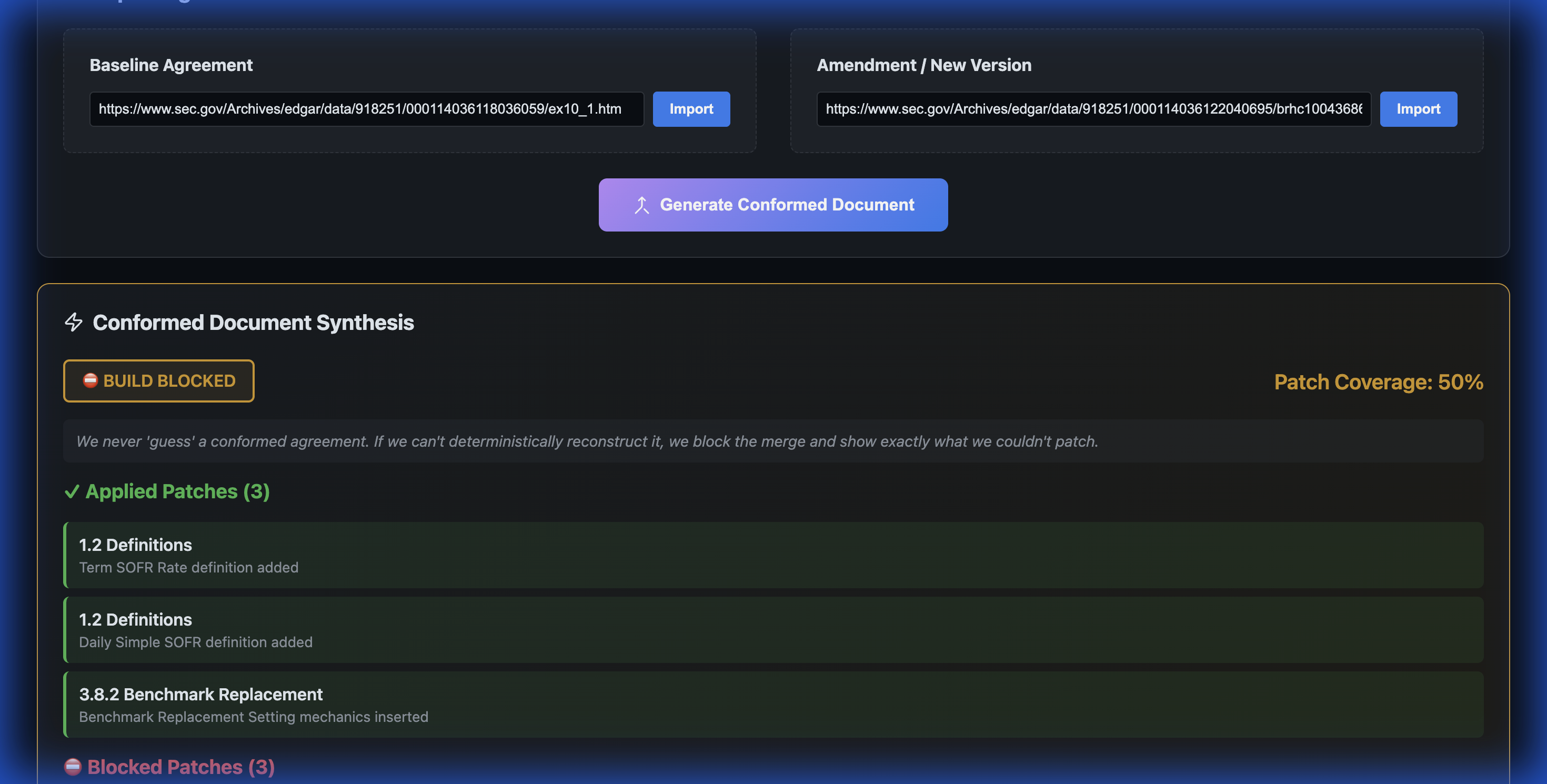Viewport: 1547px width, 784px height.
Task: Click the Conformed Document Synthesis title
Action: pyautogui.click(x=253, y=323)
